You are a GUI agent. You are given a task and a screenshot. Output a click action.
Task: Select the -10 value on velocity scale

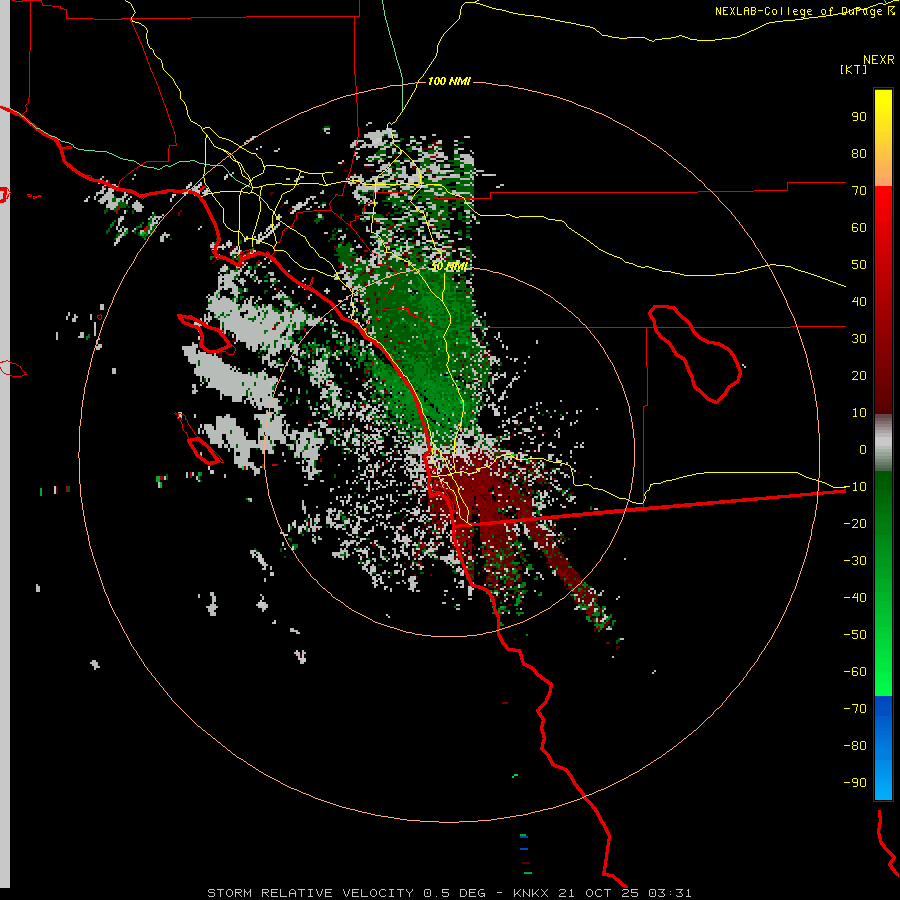(855, 487)
